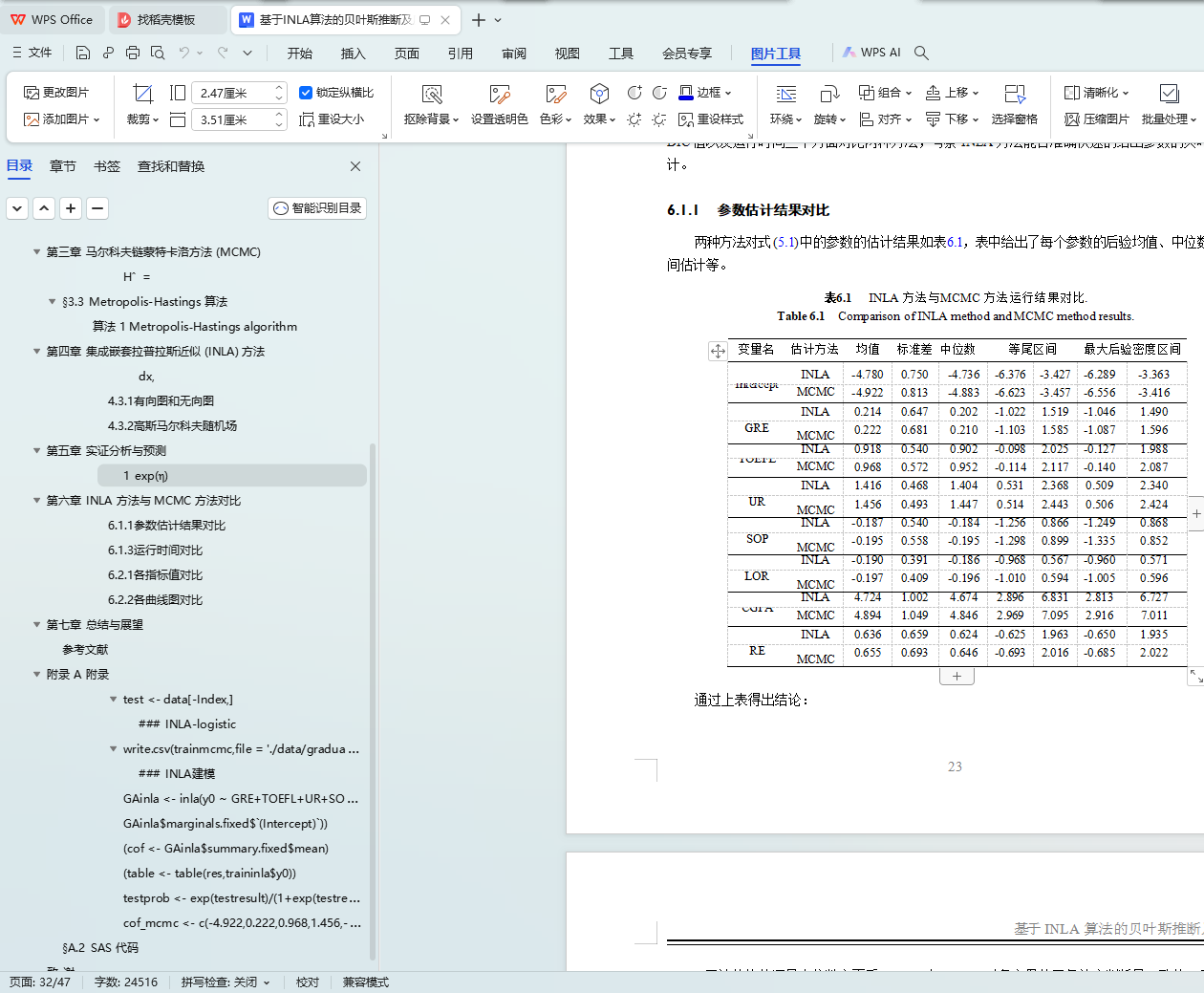Image resolution: width=1204 pixels, height=993 pixels.
Task: Click Reset Size (重设大小)
Action: [x=331, y=119]
